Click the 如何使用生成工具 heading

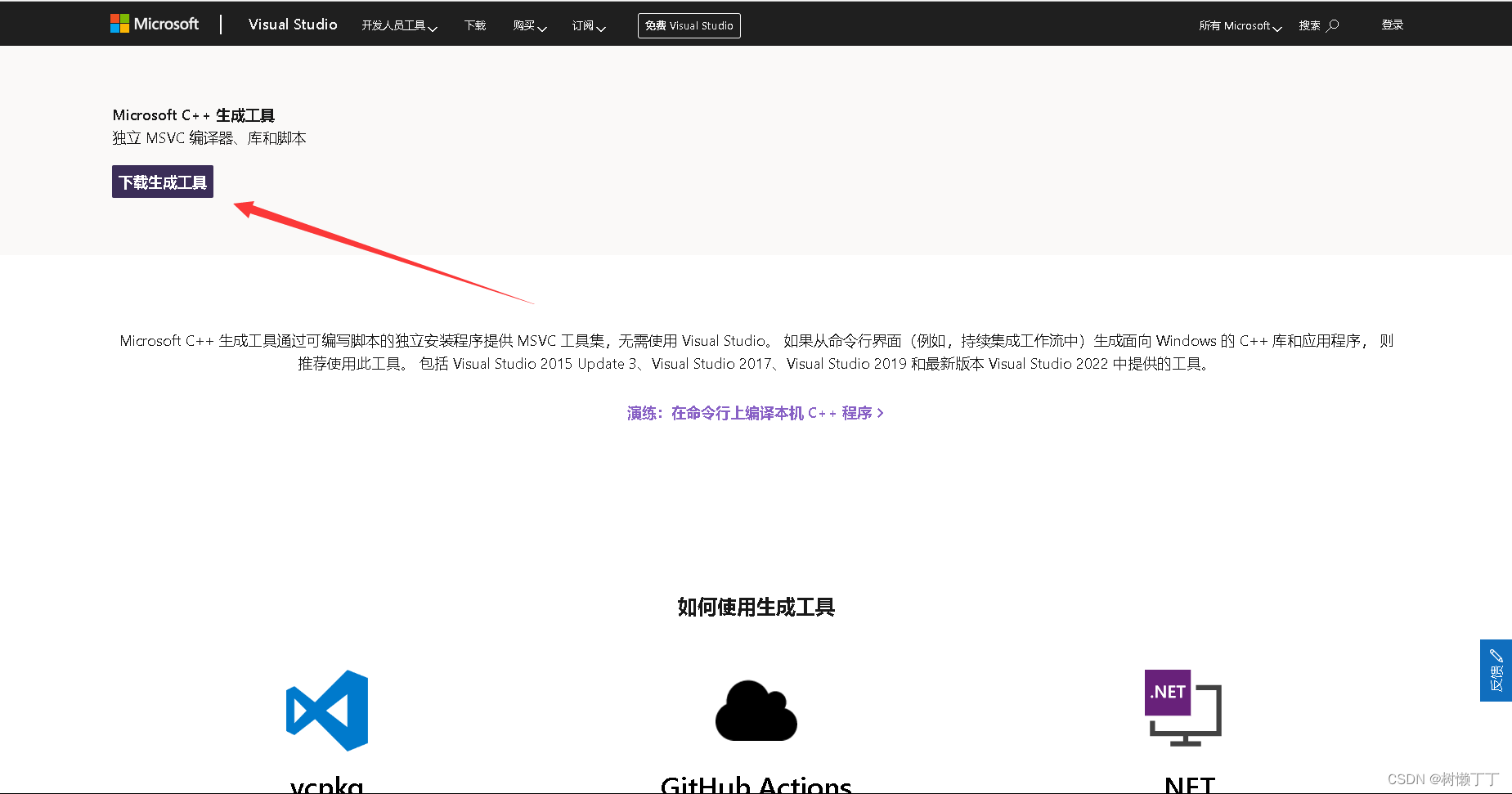(x=756, y=607)
